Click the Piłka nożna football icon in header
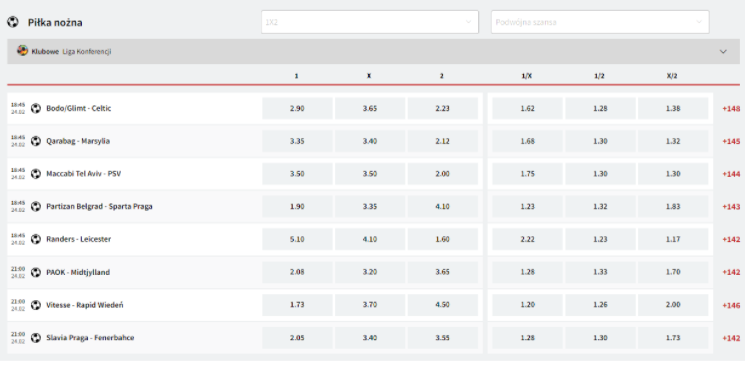The image size is (745, 374). coord(13,22)
